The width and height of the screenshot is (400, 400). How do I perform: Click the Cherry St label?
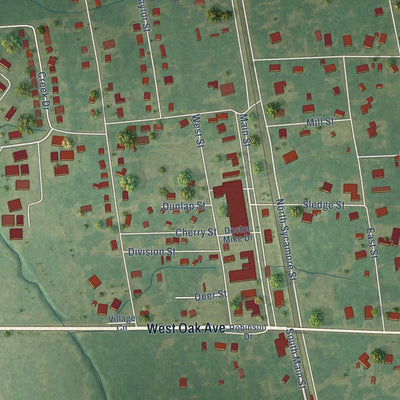click(x=196, y=232)
